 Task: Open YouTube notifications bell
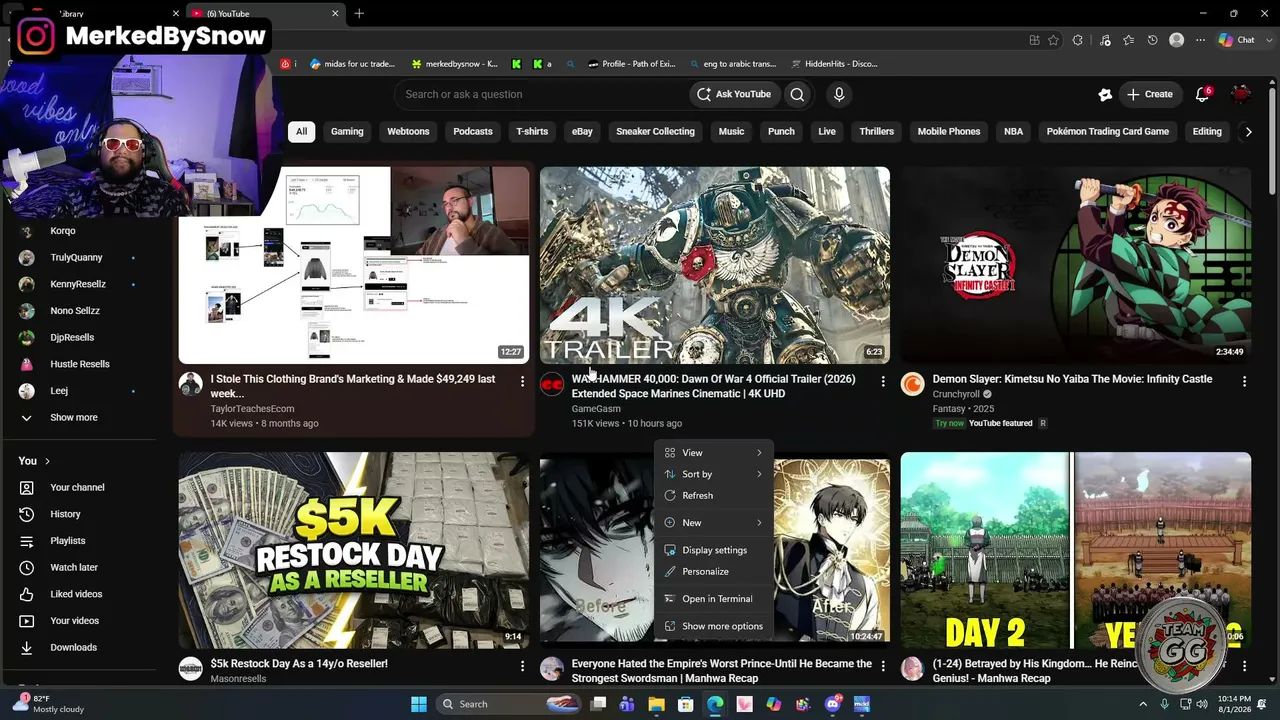(1203, 94)
